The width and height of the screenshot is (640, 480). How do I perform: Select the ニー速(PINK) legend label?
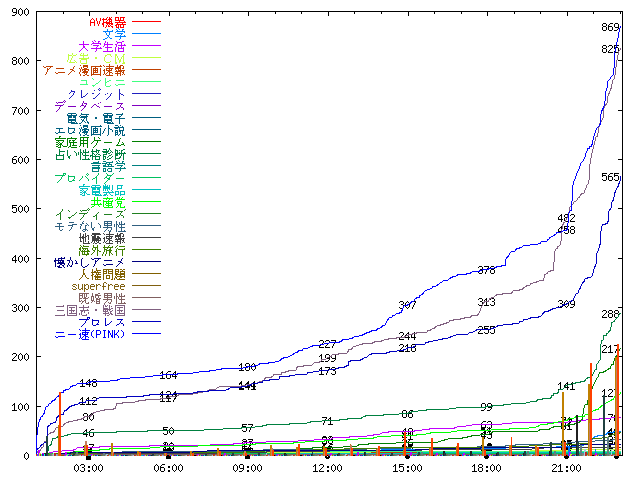pyautogui.click(x=90, y=335)
